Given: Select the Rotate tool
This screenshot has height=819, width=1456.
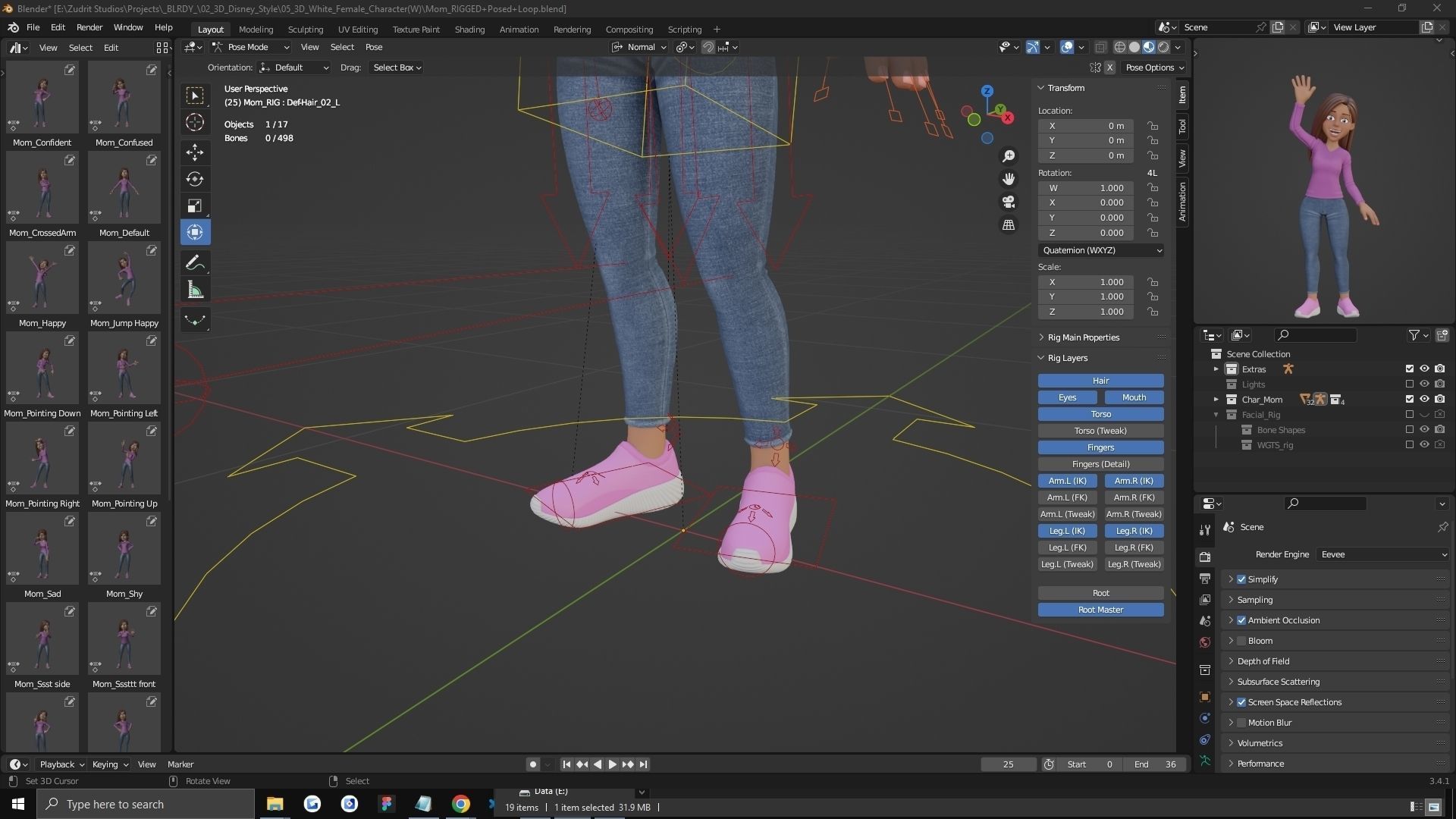Looking at the screenshot, I should click(x=195, y=179).
